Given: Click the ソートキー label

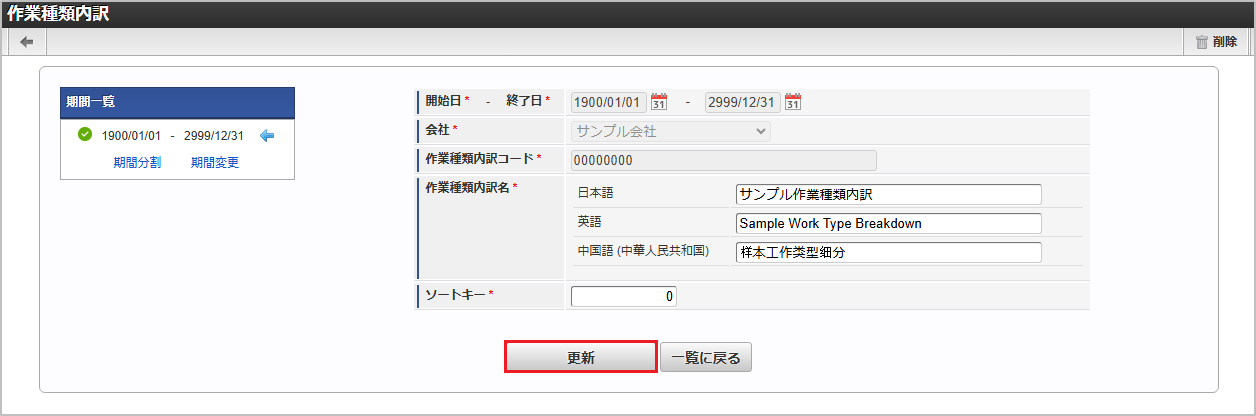Looking at the screenshot, I should click(456, 295).
